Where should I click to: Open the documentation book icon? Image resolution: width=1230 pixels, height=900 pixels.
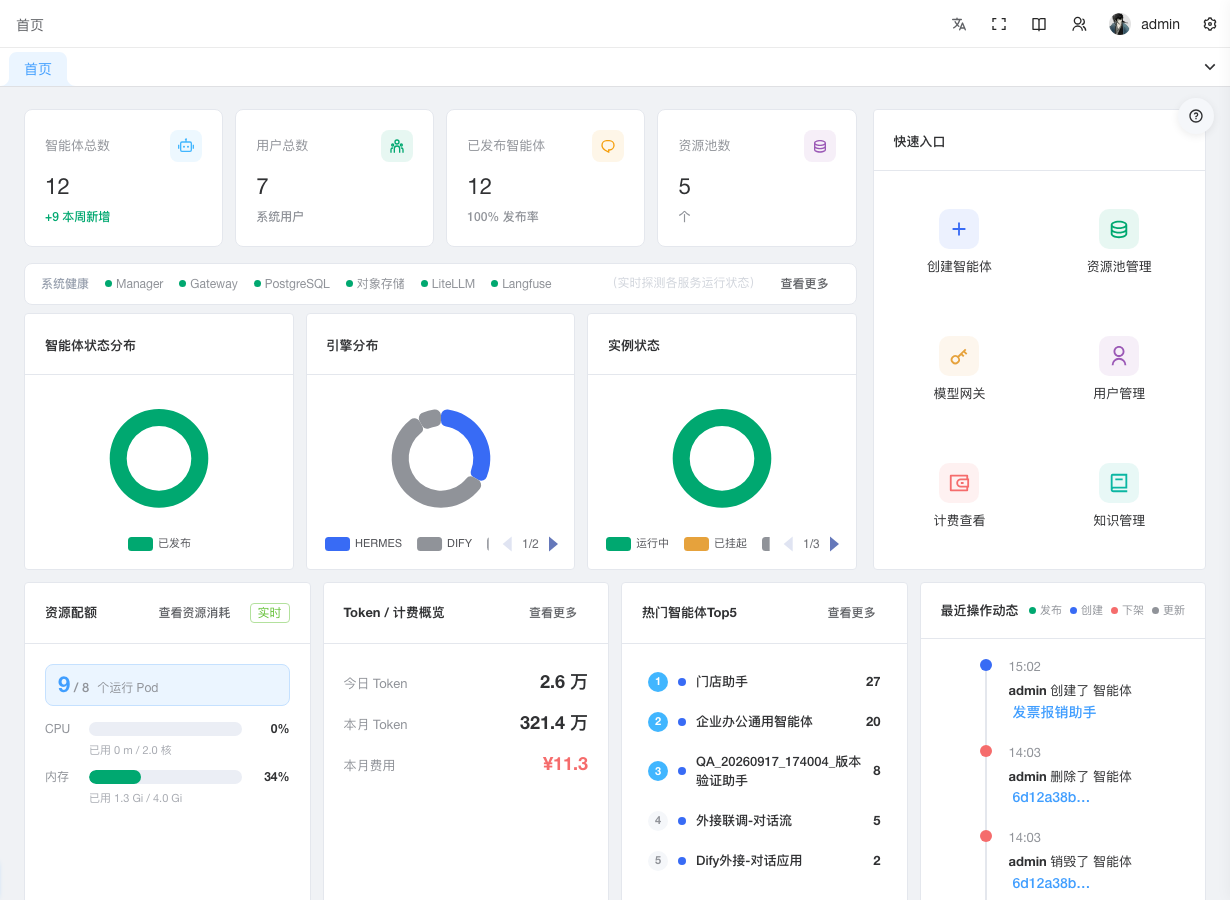1039,24
